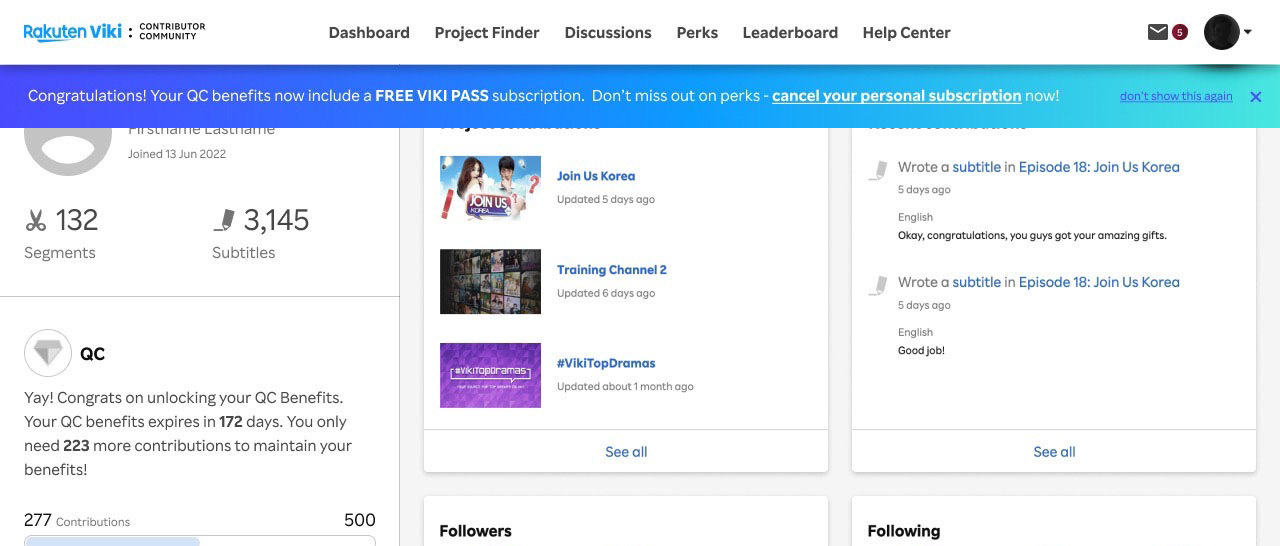Open the Join Us Korea project link
Viewport: 1280px width, 546px height.
[596, 176]
